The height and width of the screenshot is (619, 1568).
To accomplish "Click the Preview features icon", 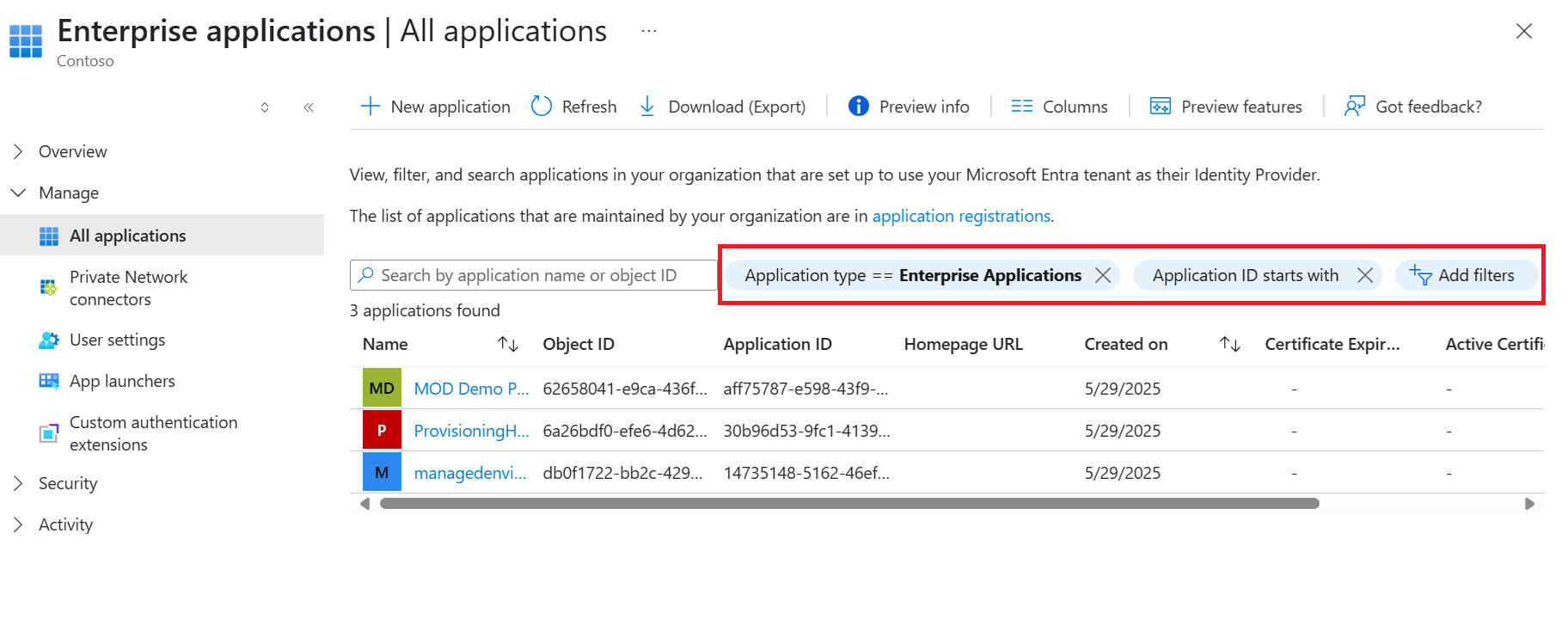I will [1161, 106].
